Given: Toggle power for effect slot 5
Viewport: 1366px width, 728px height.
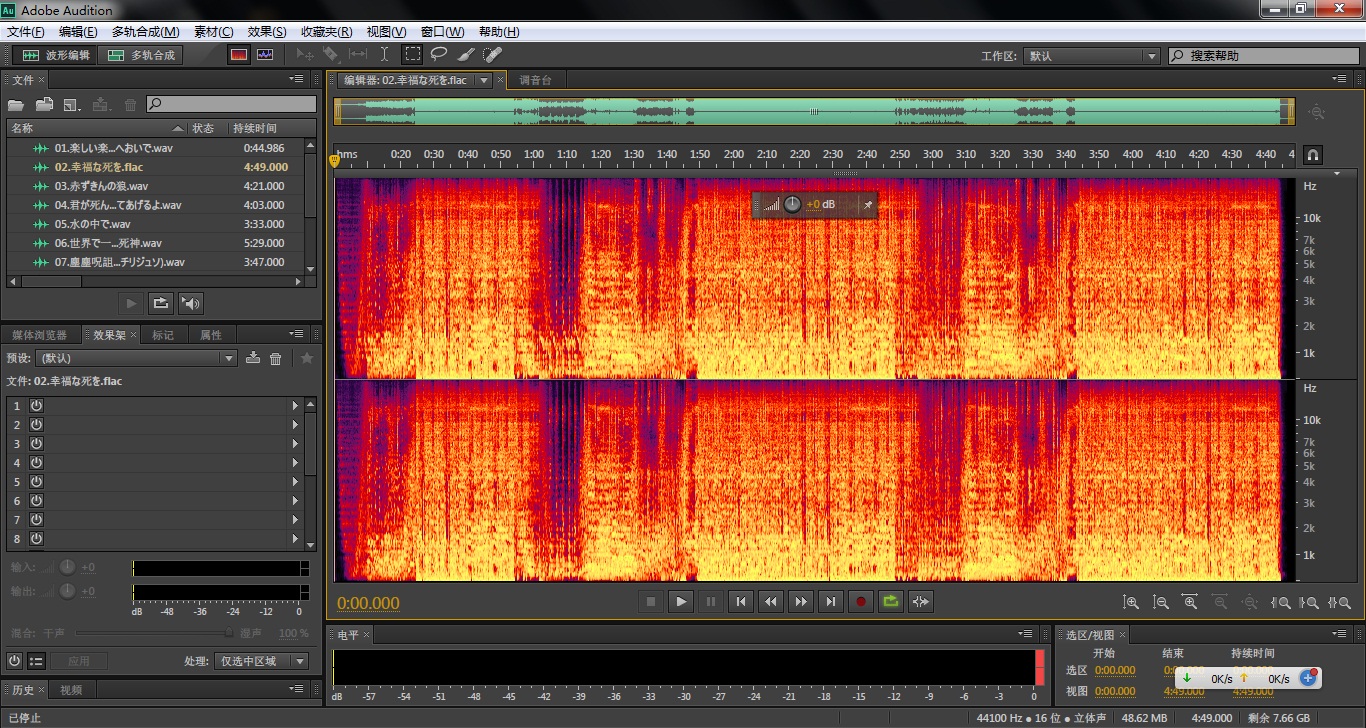Looking at the screenshot, I should (36, 482).
